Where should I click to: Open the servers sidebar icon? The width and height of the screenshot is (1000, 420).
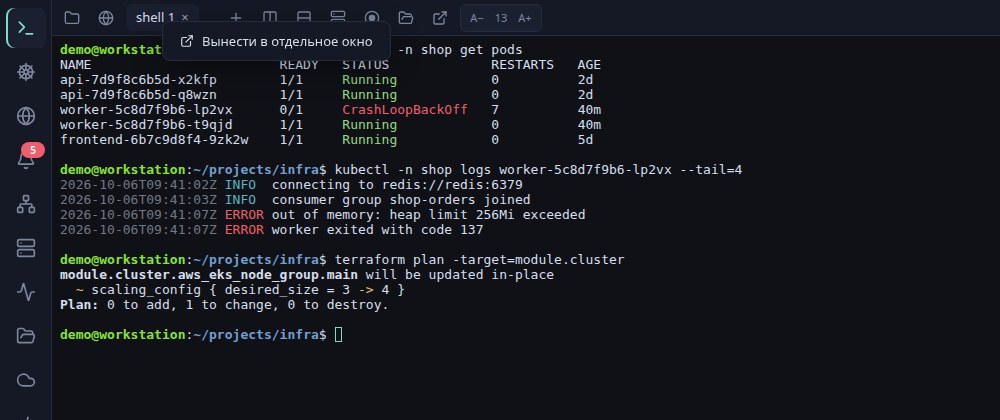(x=26, y=248)
